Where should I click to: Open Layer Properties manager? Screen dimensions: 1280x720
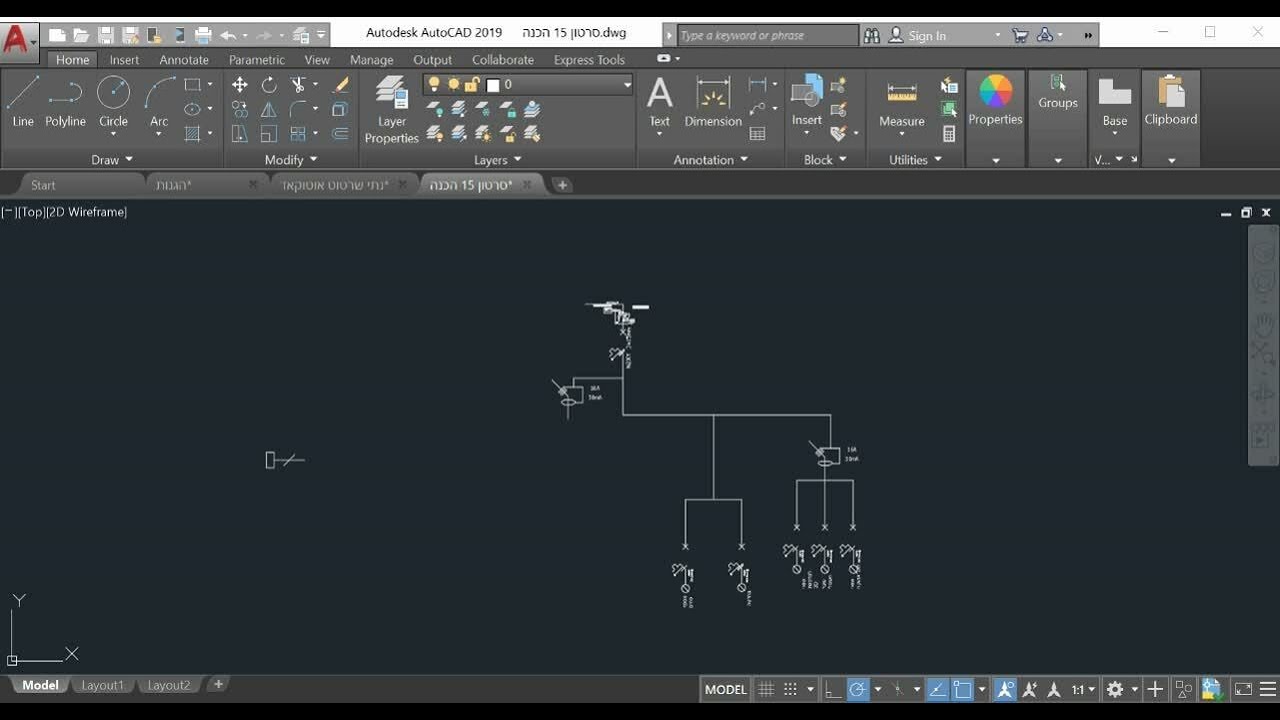coord(391,109)
